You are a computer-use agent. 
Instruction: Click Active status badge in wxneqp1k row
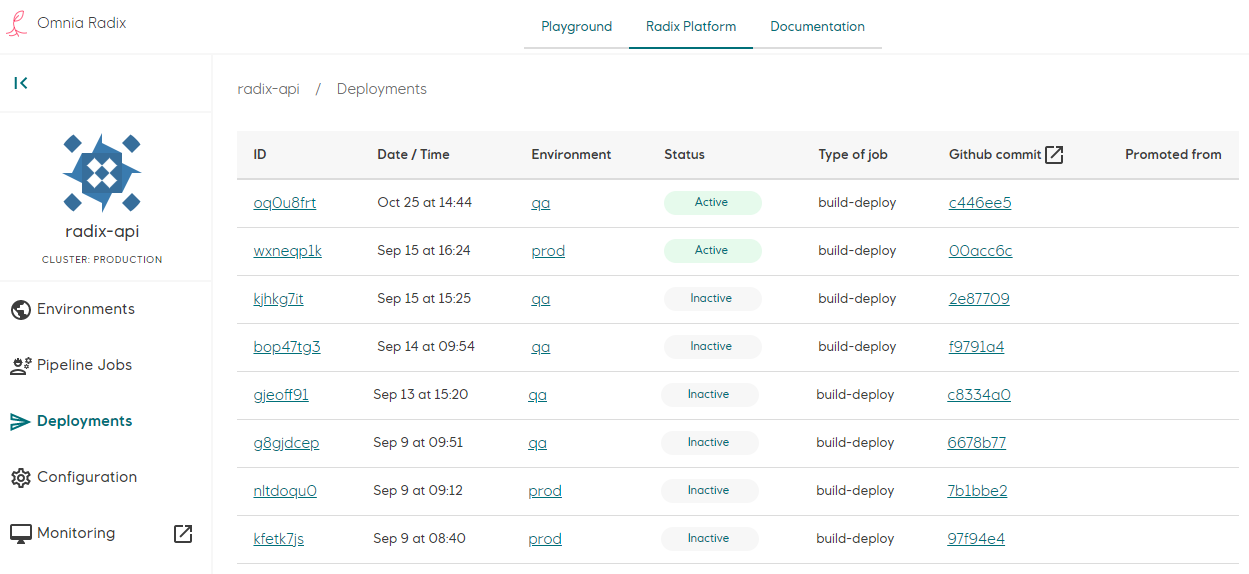[x=713, y=251]
